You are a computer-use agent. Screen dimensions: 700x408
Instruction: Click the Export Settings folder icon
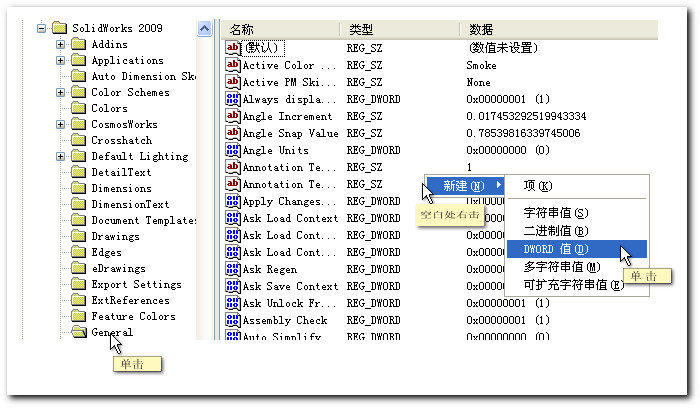(x=79, y=284)
